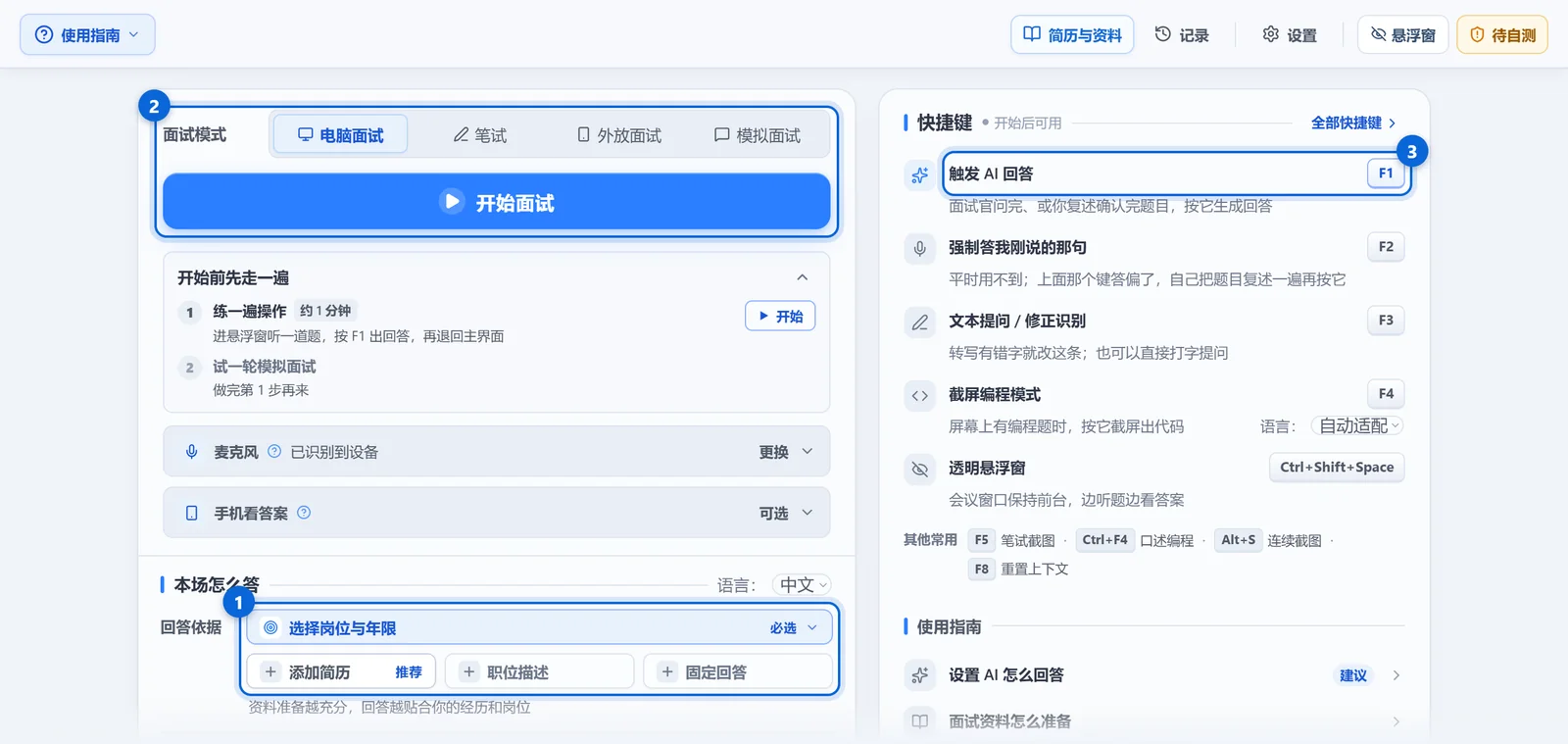Click the hidden-eye icon beside 透明悬浮窗
The width and height of the screenshot is (1568, 744).
(919, 470)
